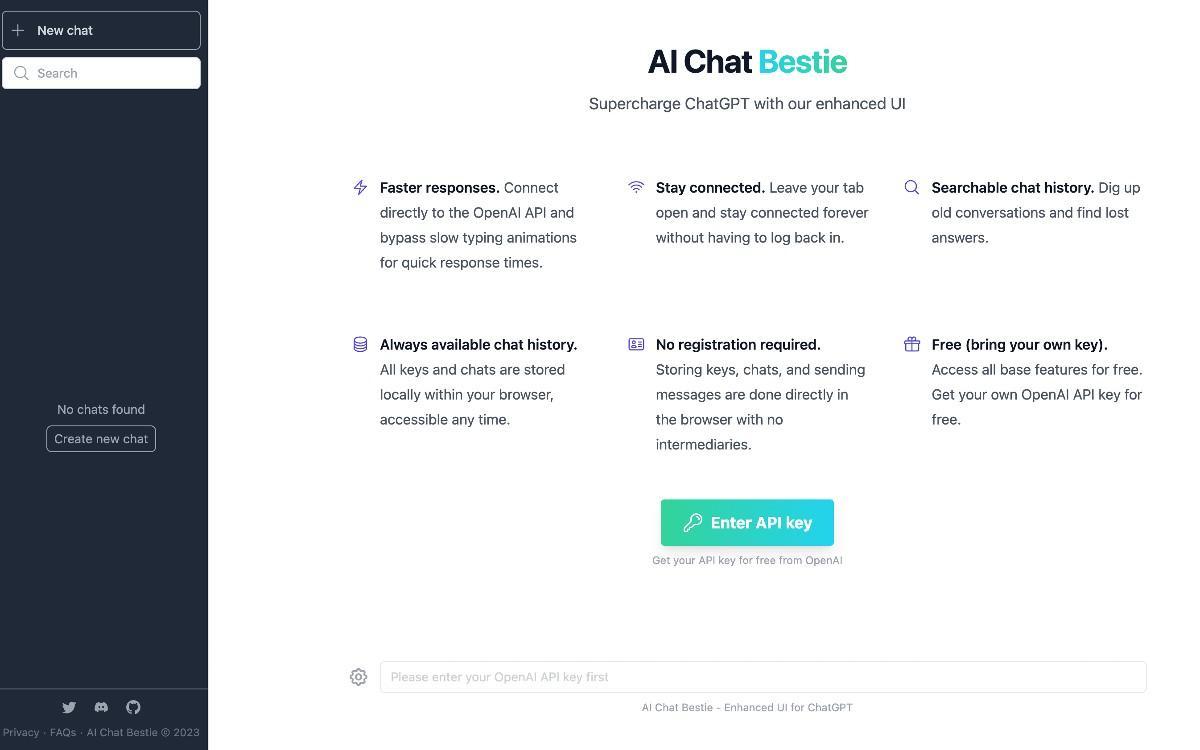Click the ID card icon near No registration required
The image size is (1200, 750).
(636, 344)
